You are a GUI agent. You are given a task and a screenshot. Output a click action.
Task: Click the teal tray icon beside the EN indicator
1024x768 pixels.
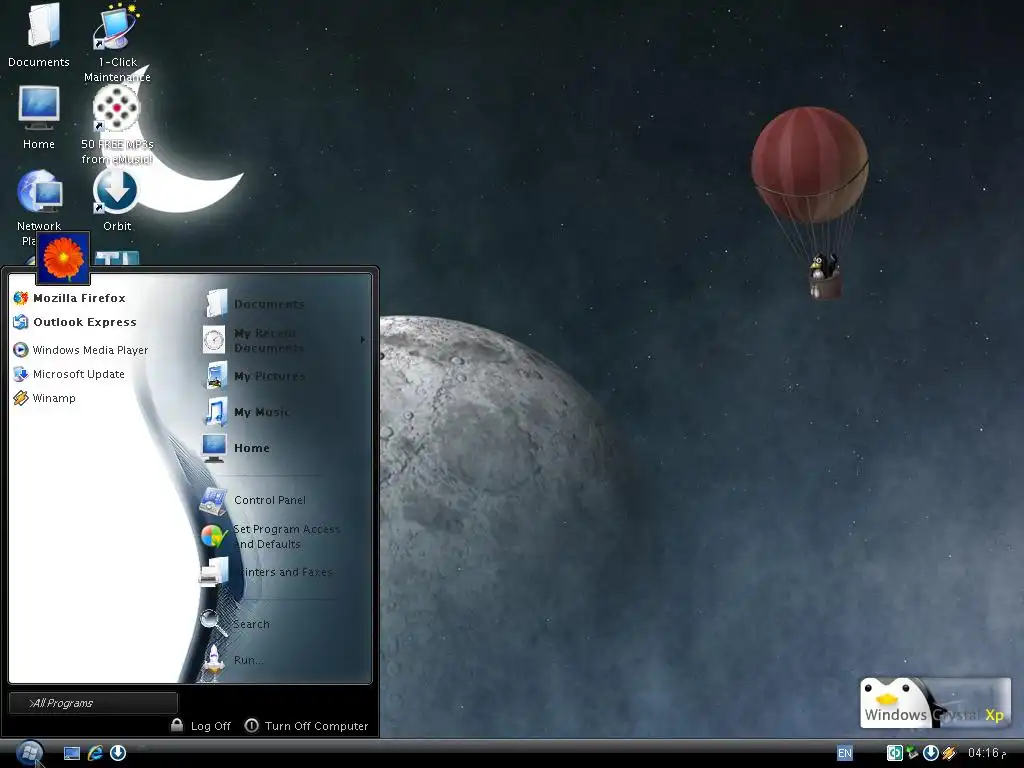click(894, 753)
